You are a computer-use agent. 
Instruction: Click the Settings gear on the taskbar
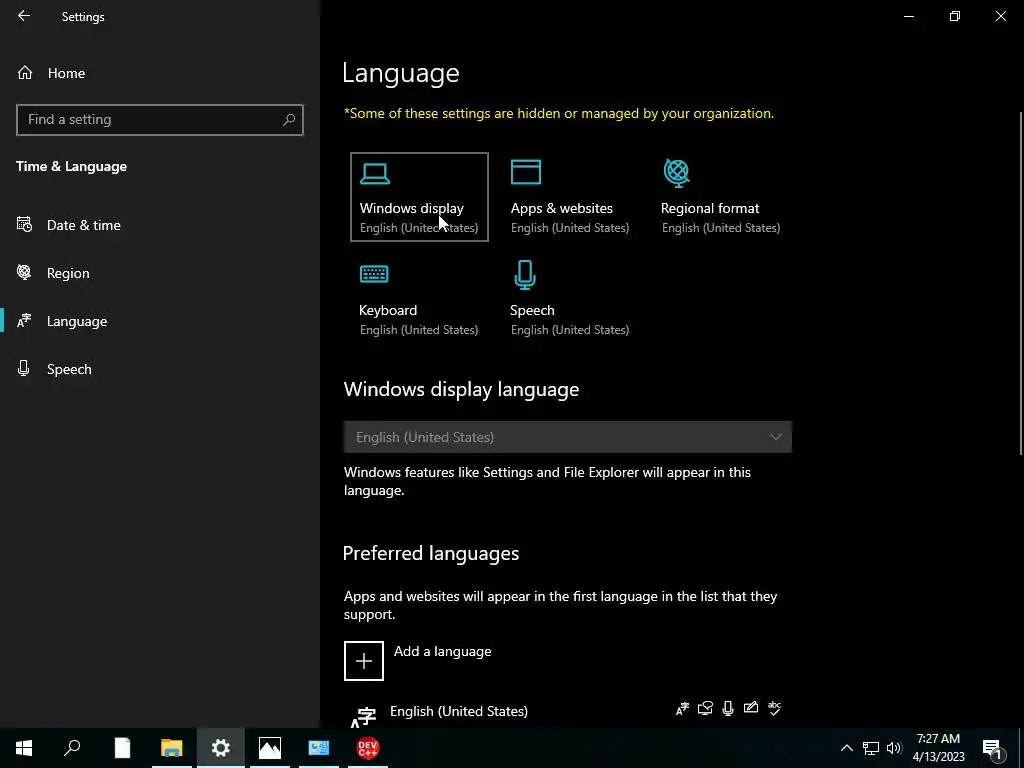pyautogui.click(x=221, y=748)
